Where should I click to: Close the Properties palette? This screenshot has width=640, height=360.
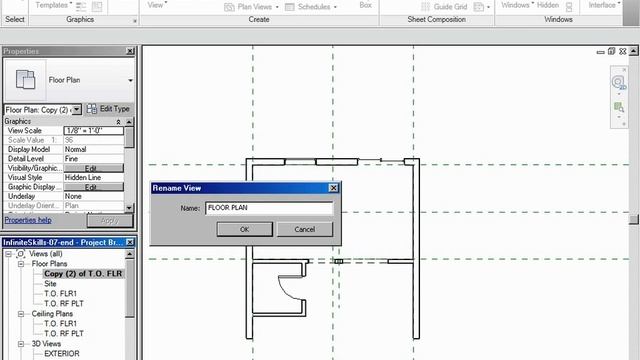pos(130,51)
